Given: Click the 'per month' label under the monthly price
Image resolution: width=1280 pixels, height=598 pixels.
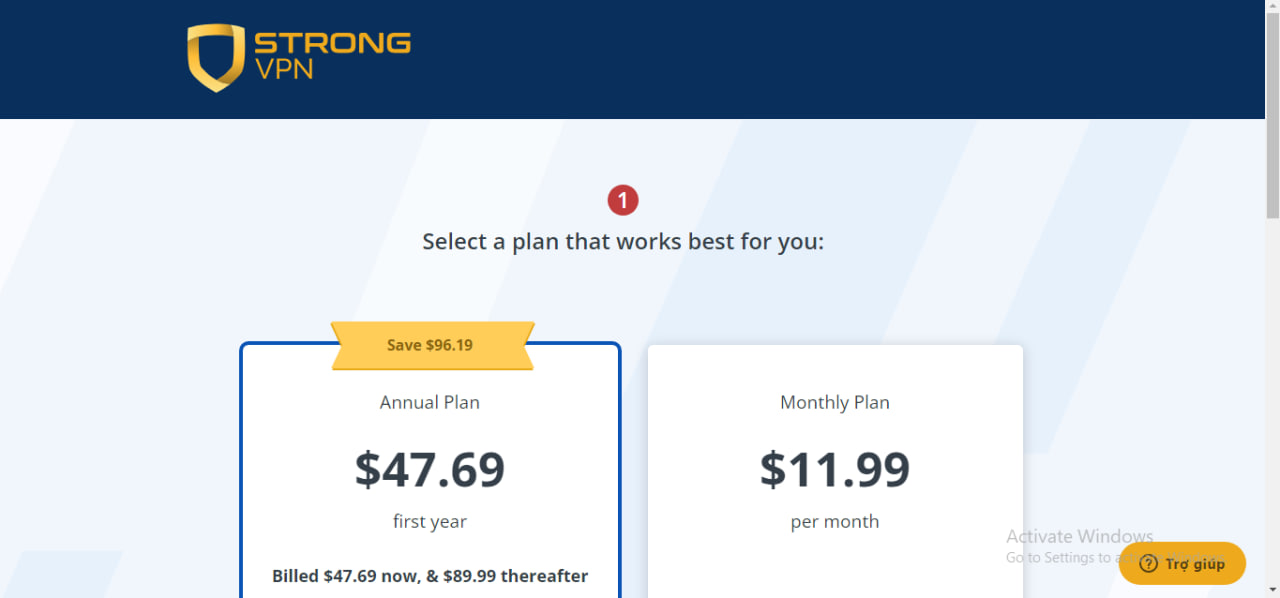Looking at the screenshot, I should 835,521.
